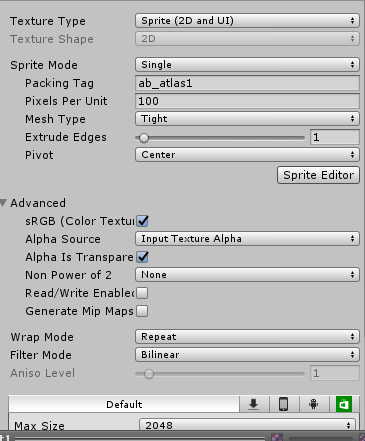
Task: Open the Pivot dropdown
Action: 247,155
